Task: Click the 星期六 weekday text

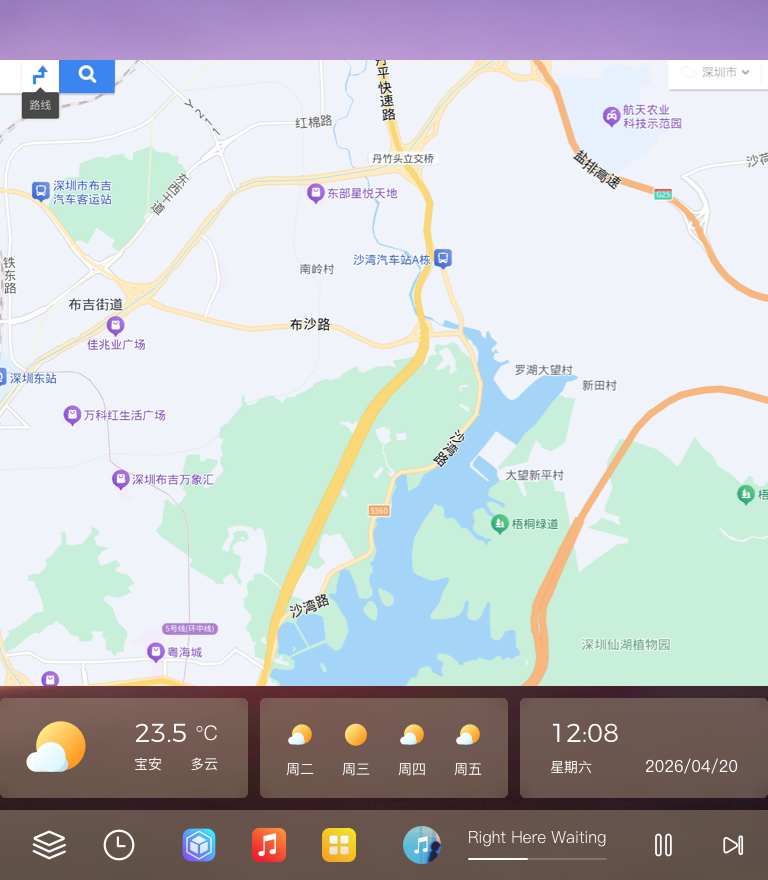Action: [571, 767]
